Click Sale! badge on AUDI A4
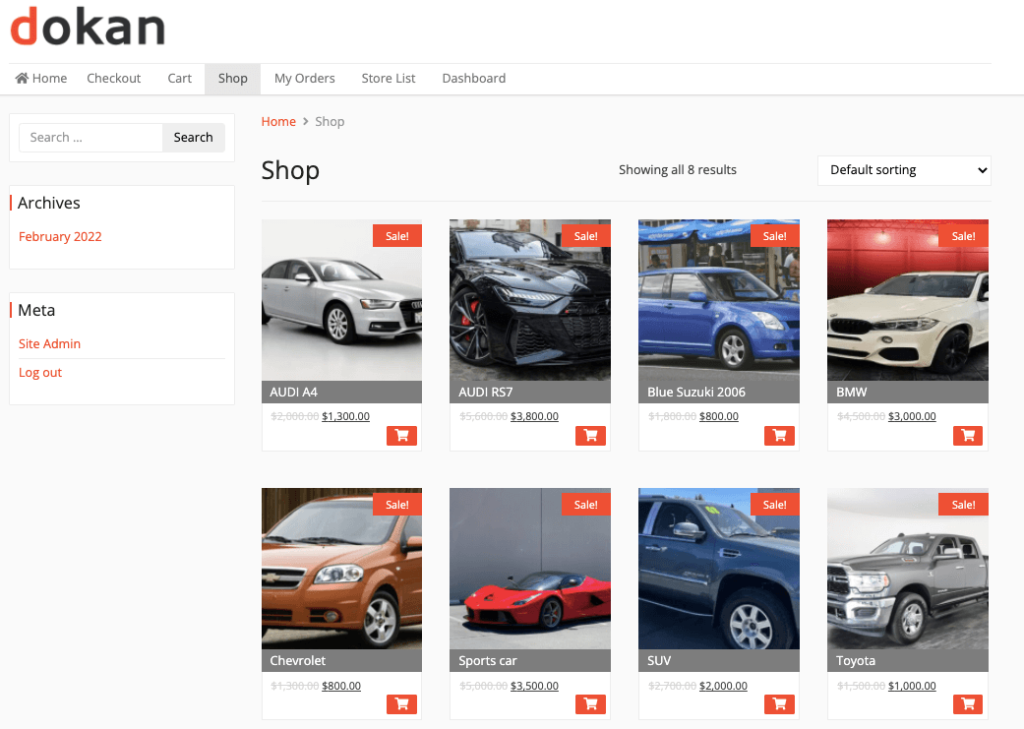The height and width of the screenshot is (729, 1024). pos(397,236)
